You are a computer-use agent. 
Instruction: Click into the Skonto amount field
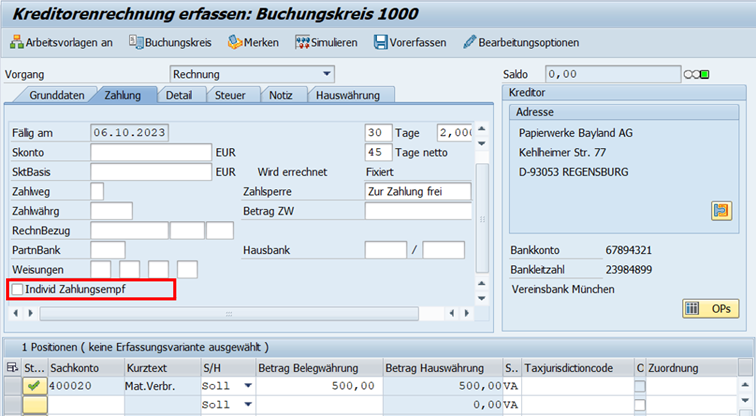tap(150, 152)
